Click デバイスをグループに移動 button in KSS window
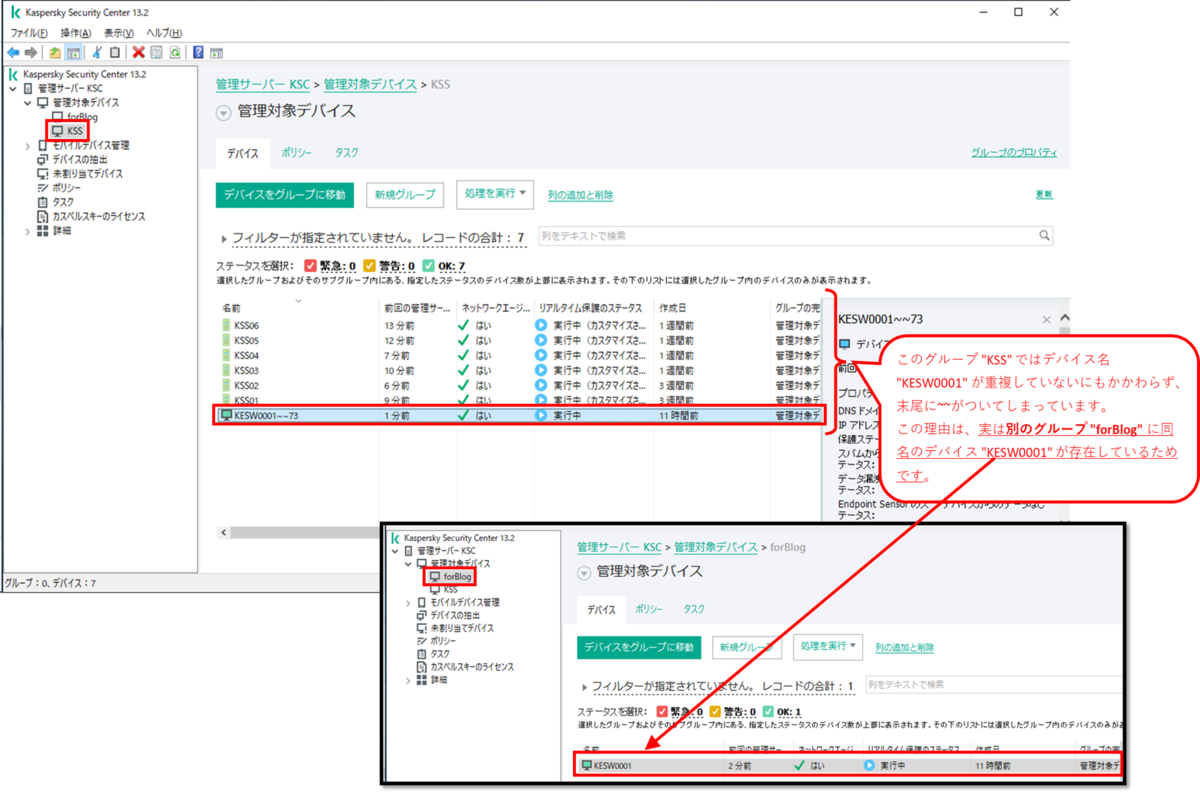 coord(285,195)
